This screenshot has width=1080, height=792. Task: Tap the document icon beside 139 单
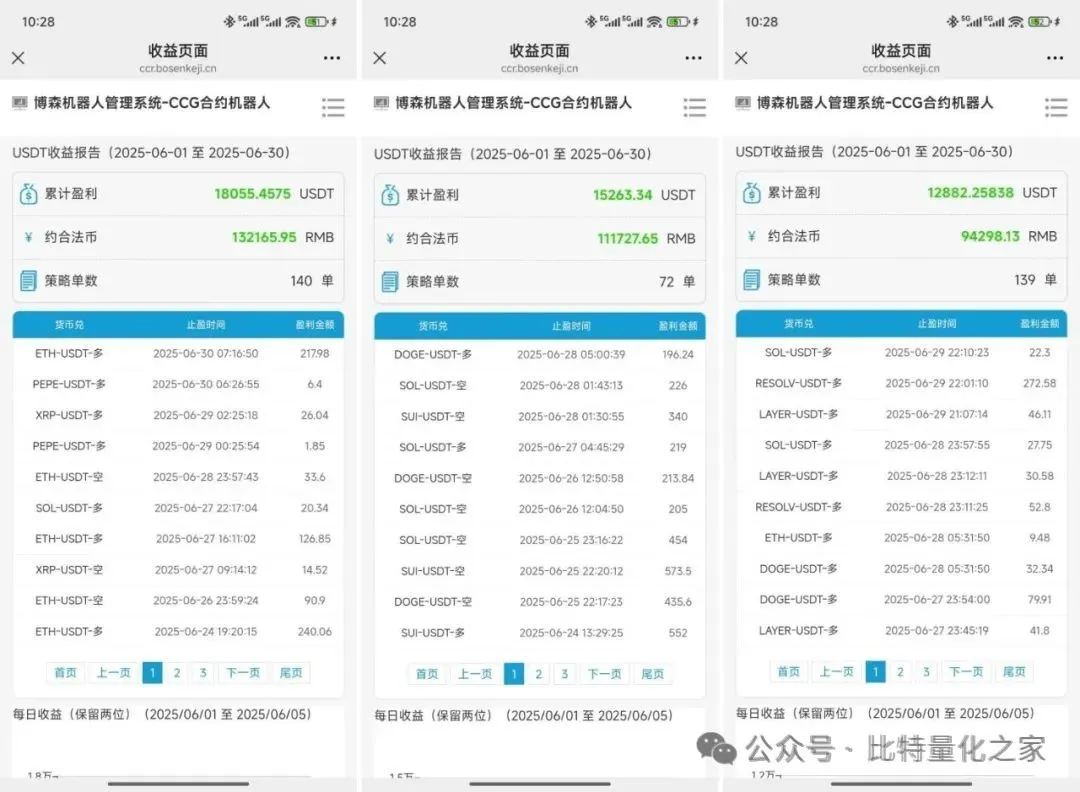click(x=751, y=280)
